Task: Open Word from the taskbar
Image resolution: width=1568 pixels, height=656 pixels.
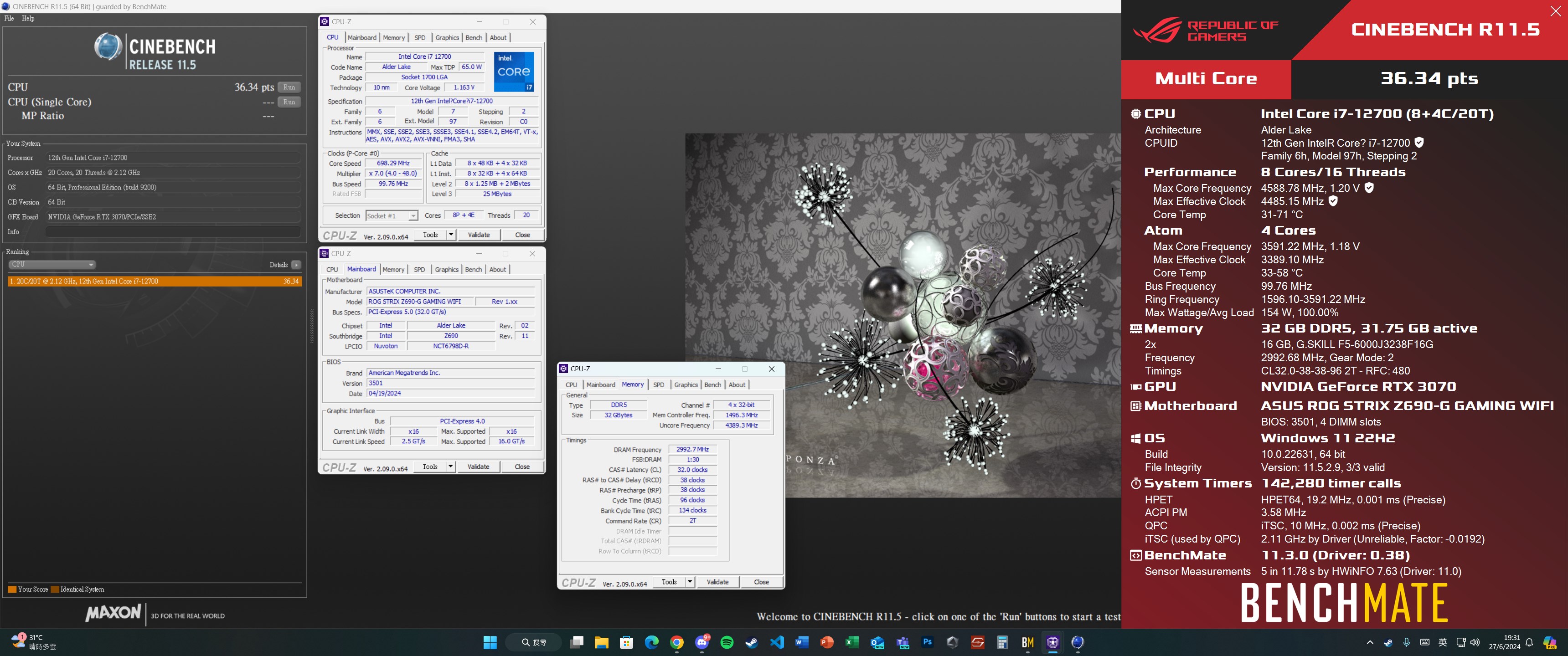Action: (802, 643)
